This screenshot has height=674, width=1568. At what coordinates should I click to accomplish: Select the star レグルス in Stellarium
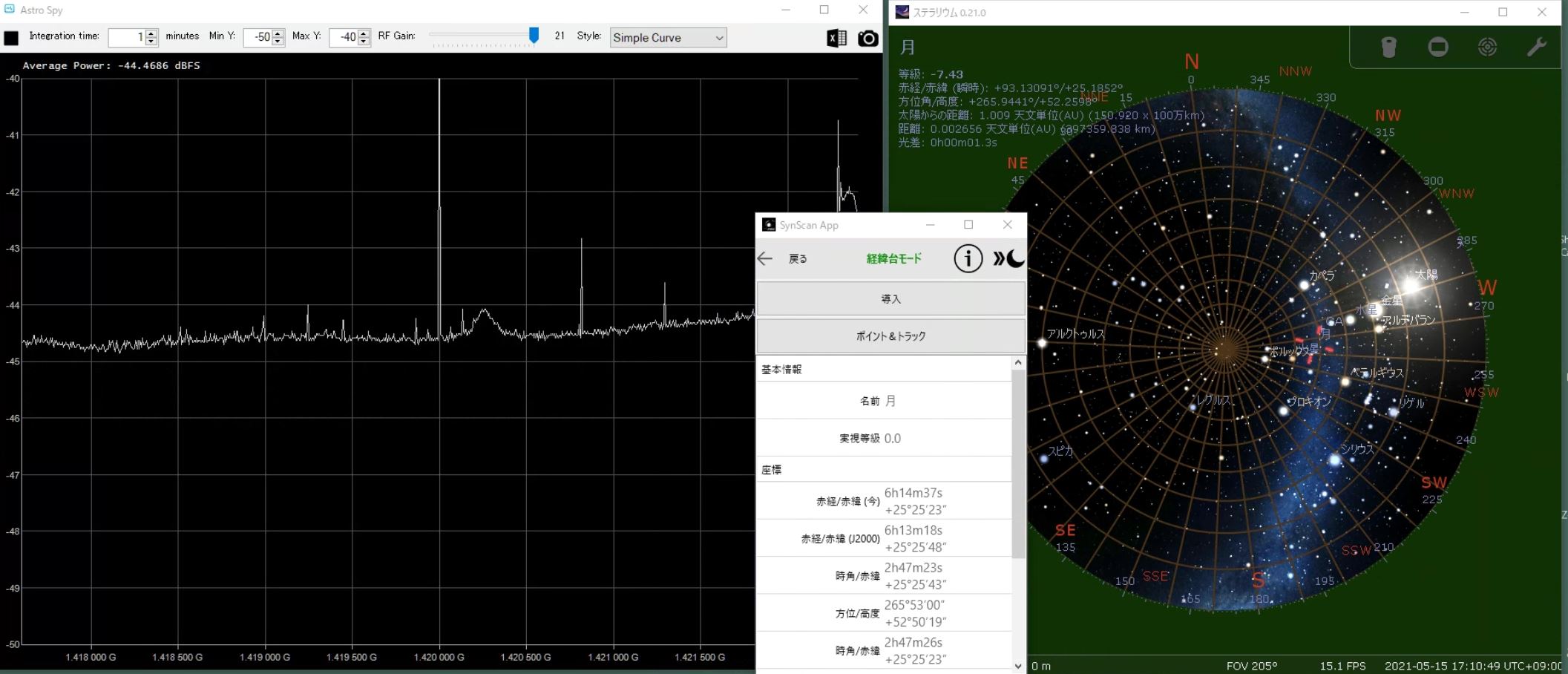click(x=1193, y=407)
